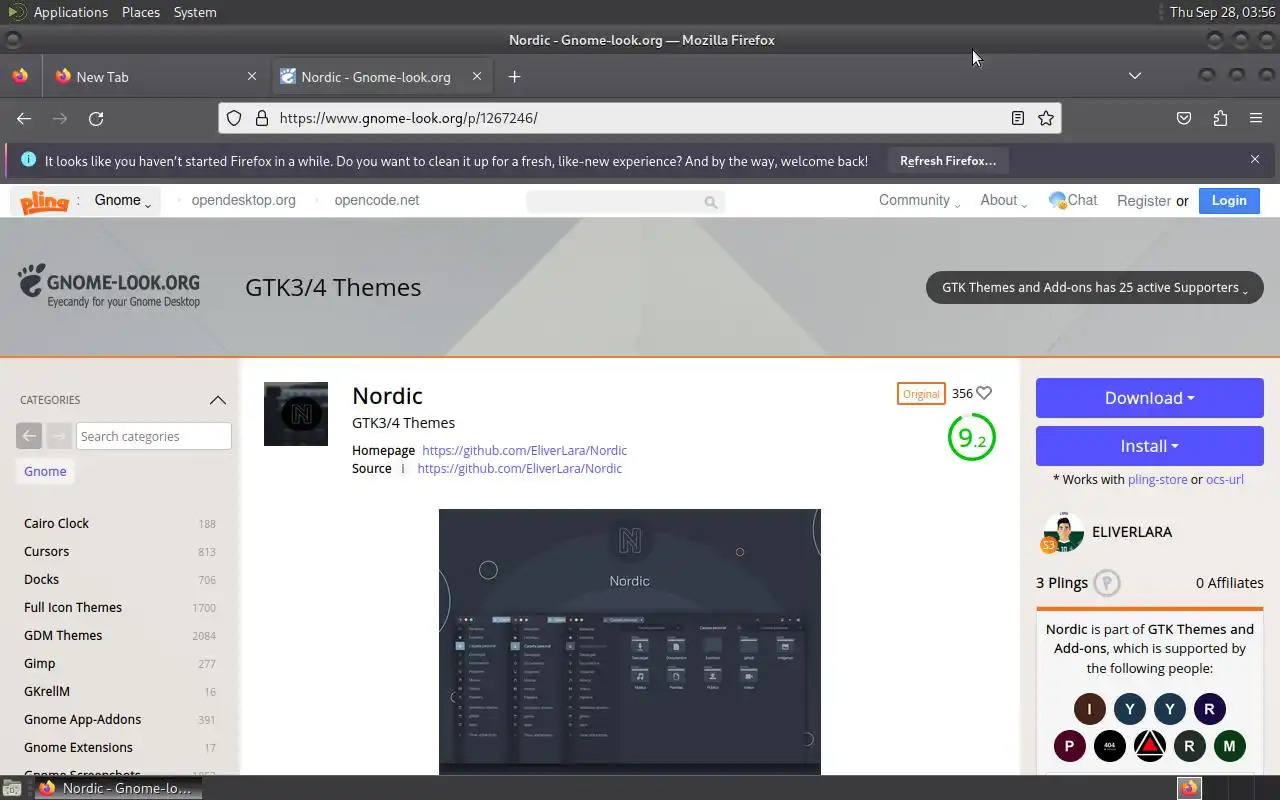The image size is (1280, 800).
Task: Open the About dropdown menu
Action: point(1004,200)
